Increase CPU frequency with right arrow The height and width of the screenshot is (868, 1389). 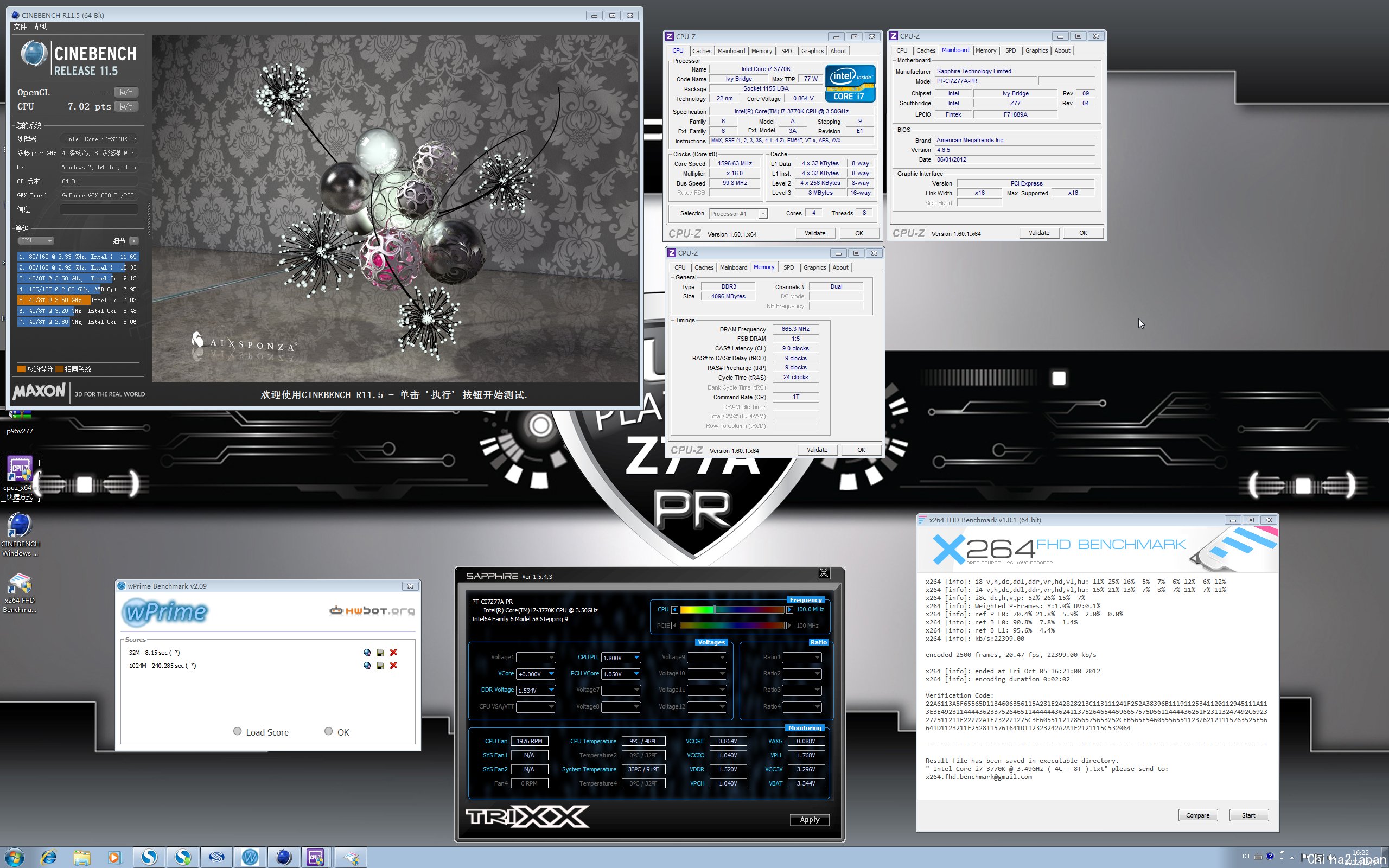tap(789, 610)
